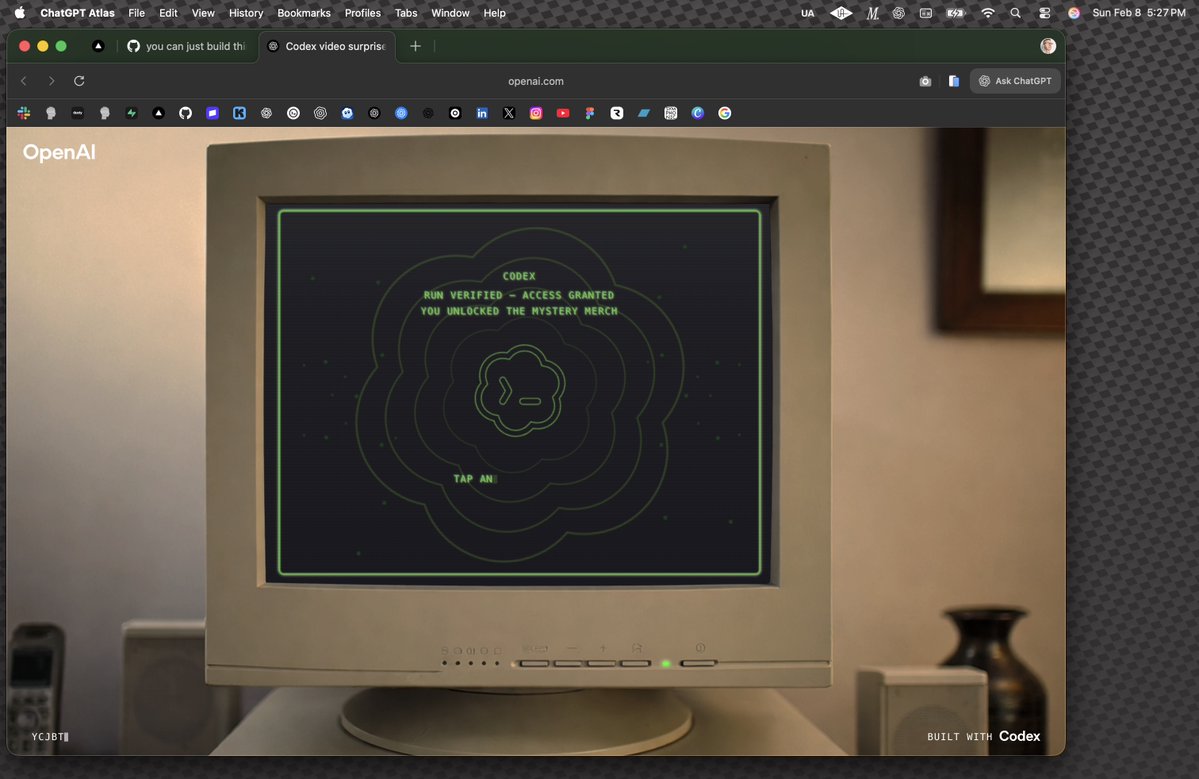Click the 'Built with Codex' label
This screenshot has height=779, width=1199.
click(983, 736)
